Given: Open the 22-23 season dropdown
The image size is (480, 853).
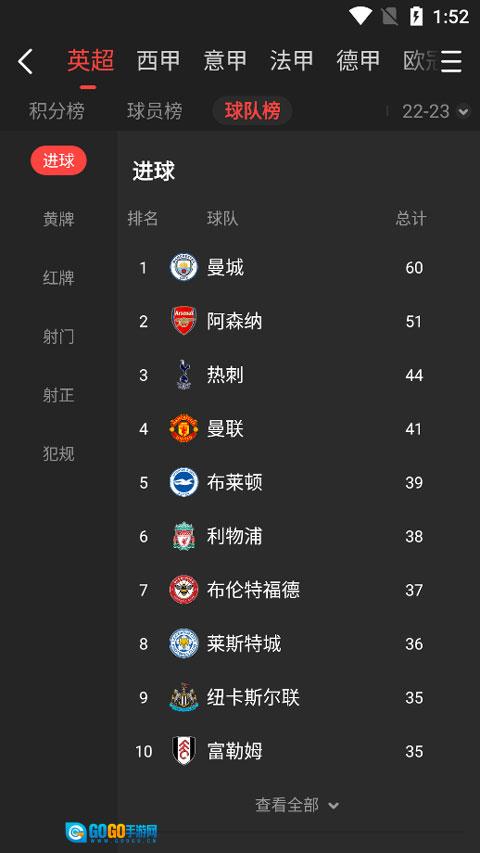Looking at the screenshot, I should (435, 112).
